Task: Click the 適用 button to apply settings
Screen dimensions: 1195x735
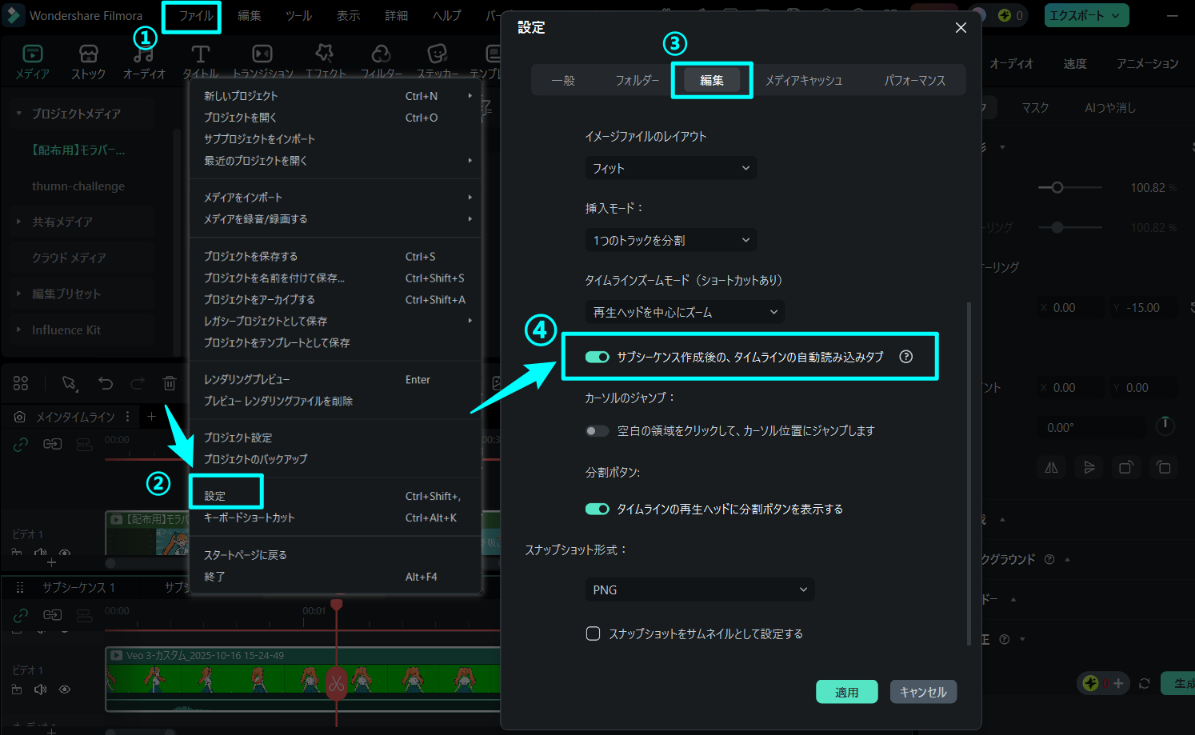Action: [846, 691]
